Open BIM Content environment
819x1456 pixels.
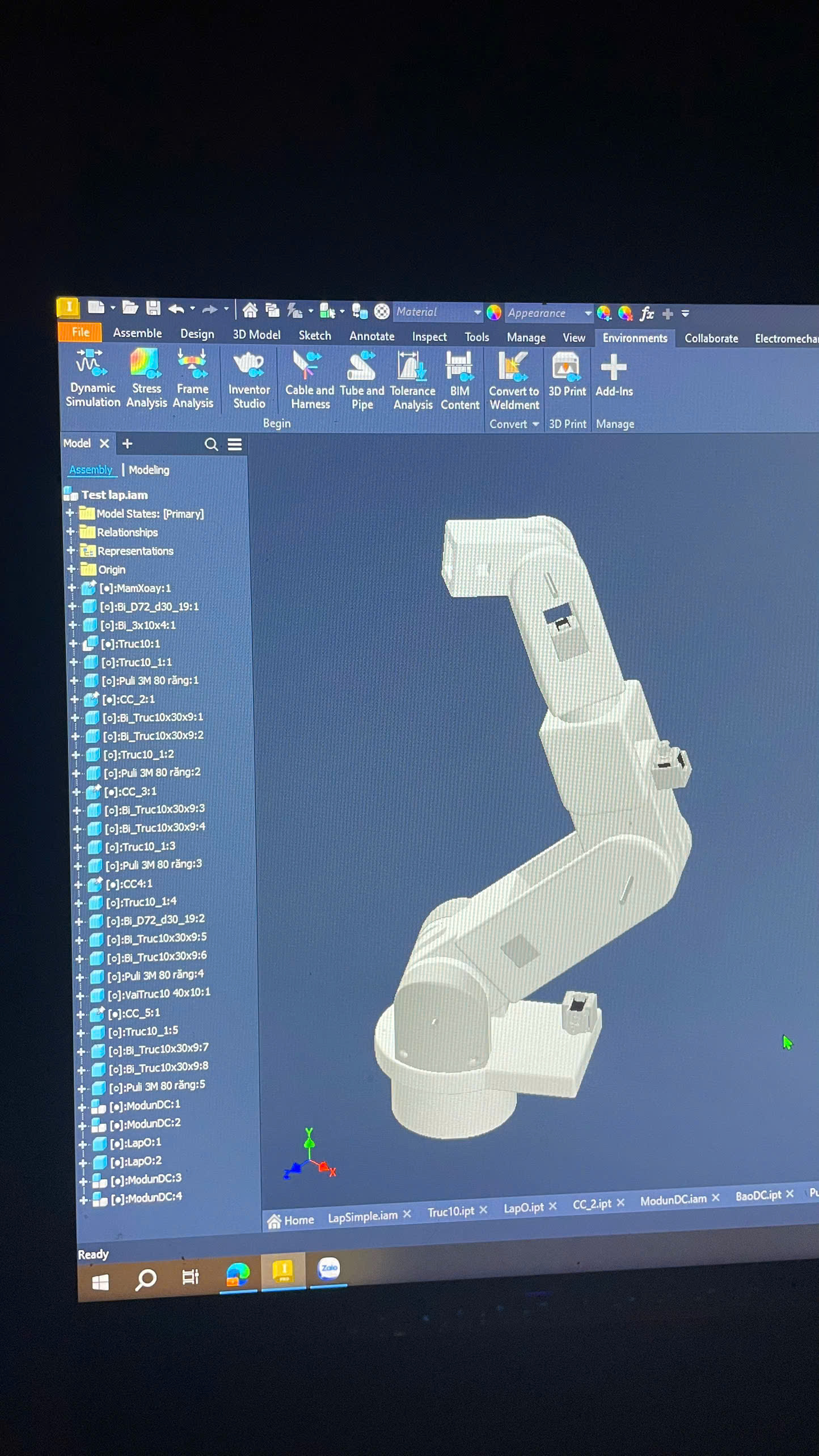pos(460,381)
